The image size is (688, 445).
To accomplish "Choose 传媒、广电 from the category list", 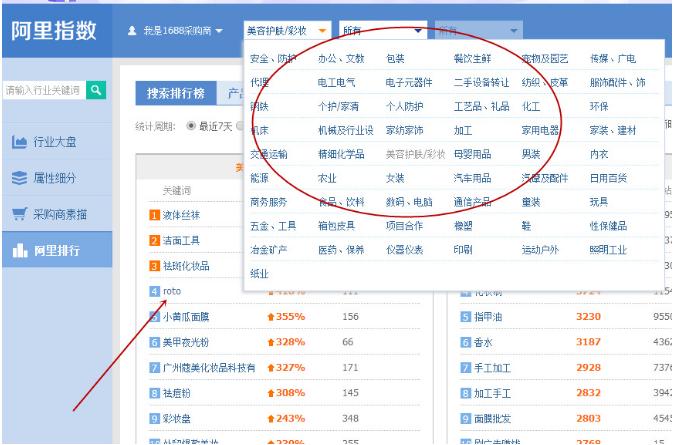I will click(x=613, y=59).
